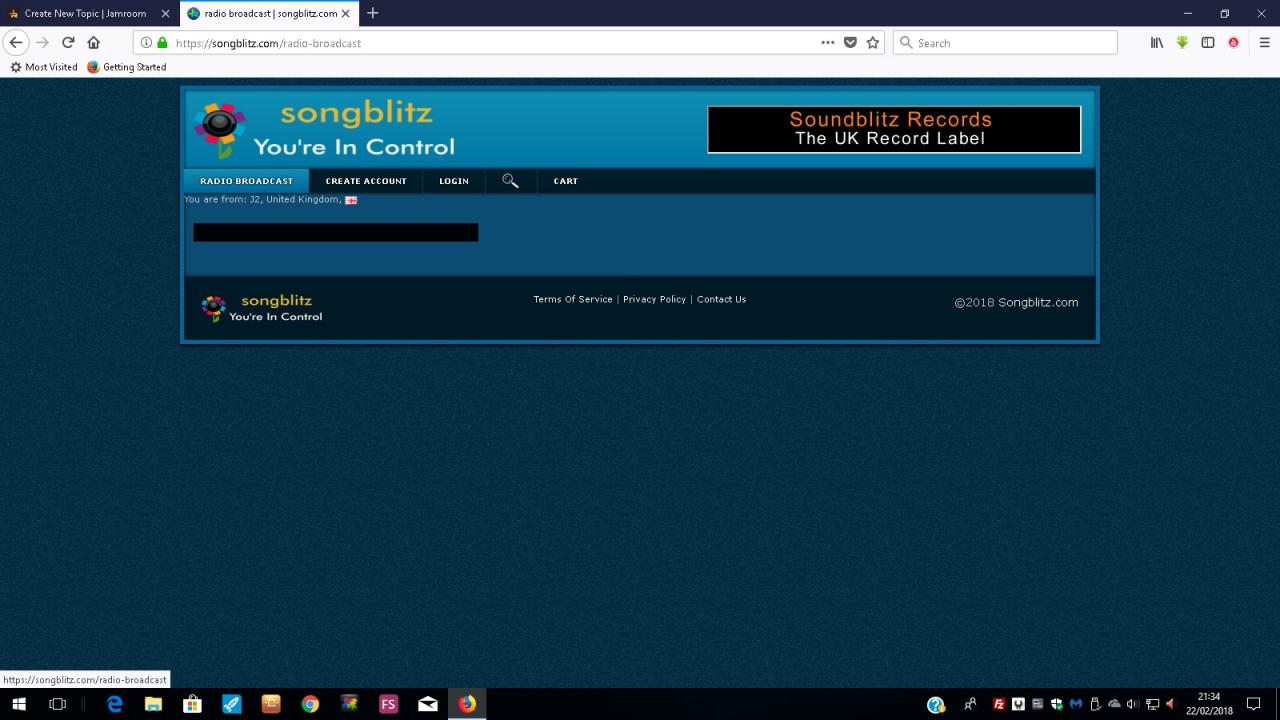Screen dimensions: 1280x720
Task: Reload the current page
Action: click(x=68, y=43)
